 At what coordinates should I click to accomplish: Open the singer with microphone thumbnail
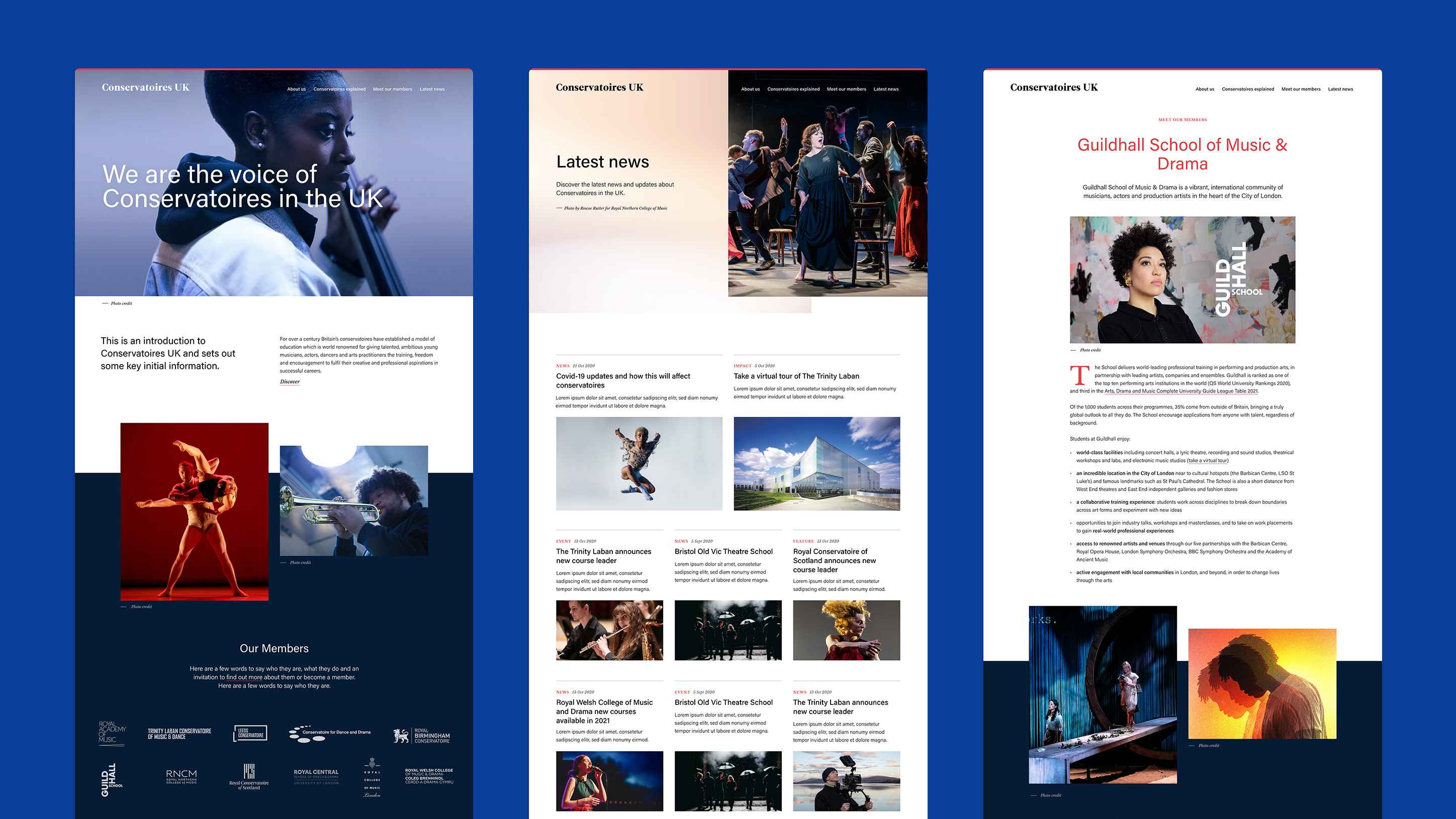pos(609,781)
